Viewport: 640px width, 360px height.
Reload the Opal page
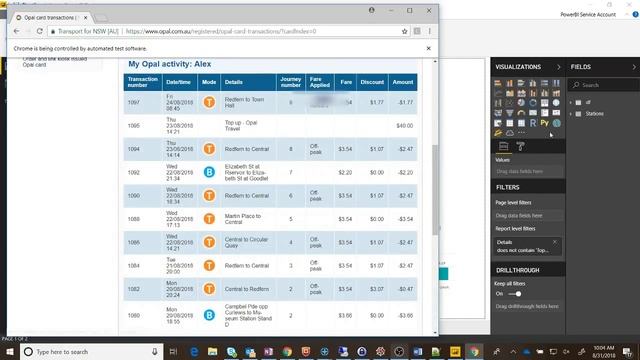[39, 31]
